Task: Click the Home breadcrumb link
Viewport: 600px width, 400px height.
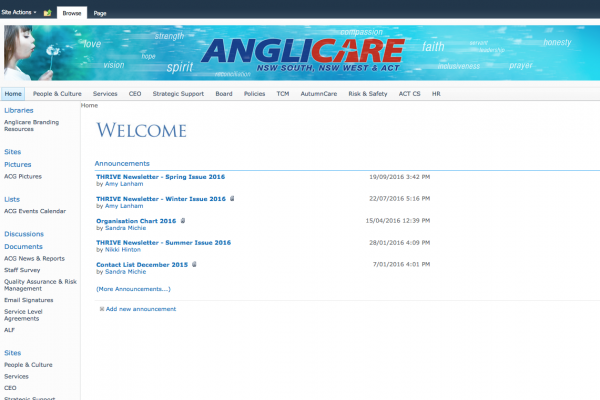Action: click(x=89, y=105)
